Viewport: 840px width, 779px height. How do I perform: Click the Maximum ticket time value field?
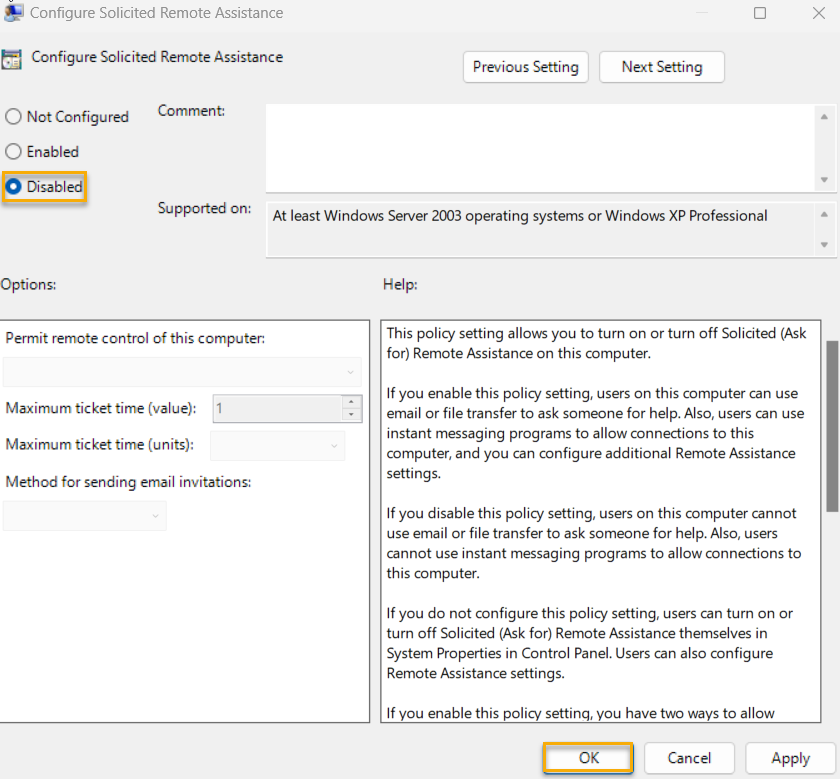tap(275, 408)
